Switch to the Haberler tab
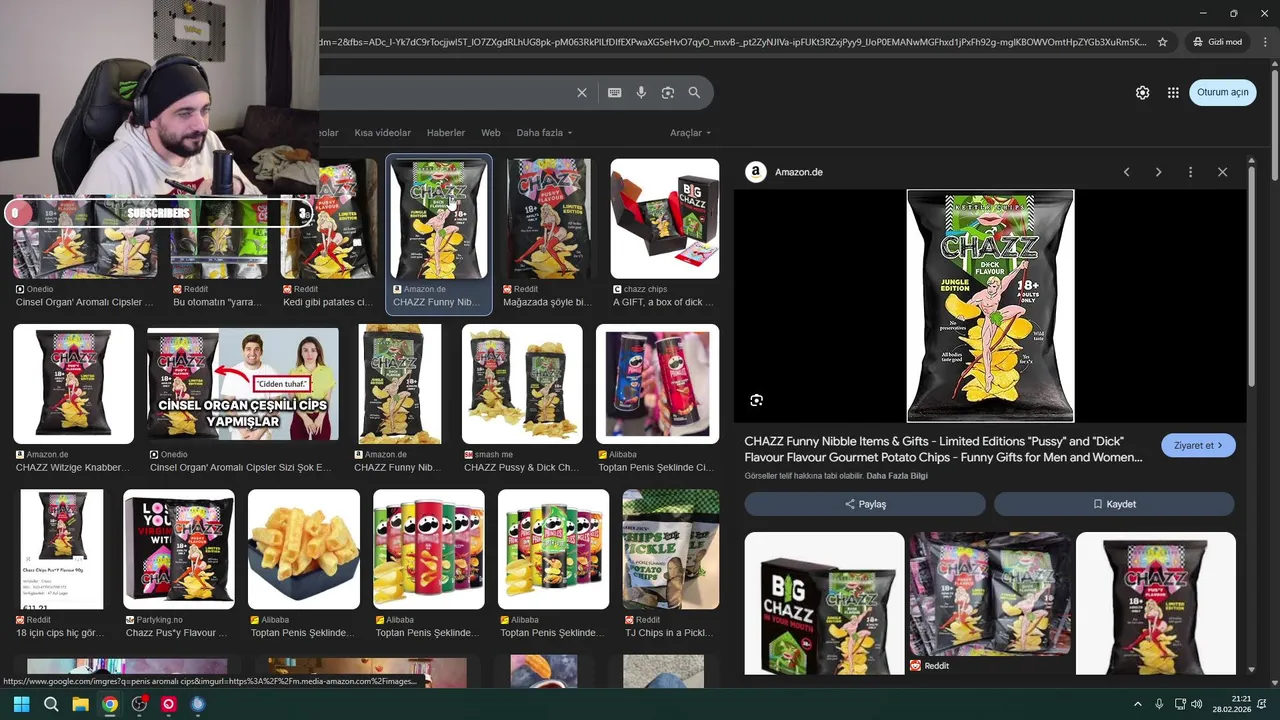Image resolution: width=1280 pixels, height=720 pixels. [446, 133]
